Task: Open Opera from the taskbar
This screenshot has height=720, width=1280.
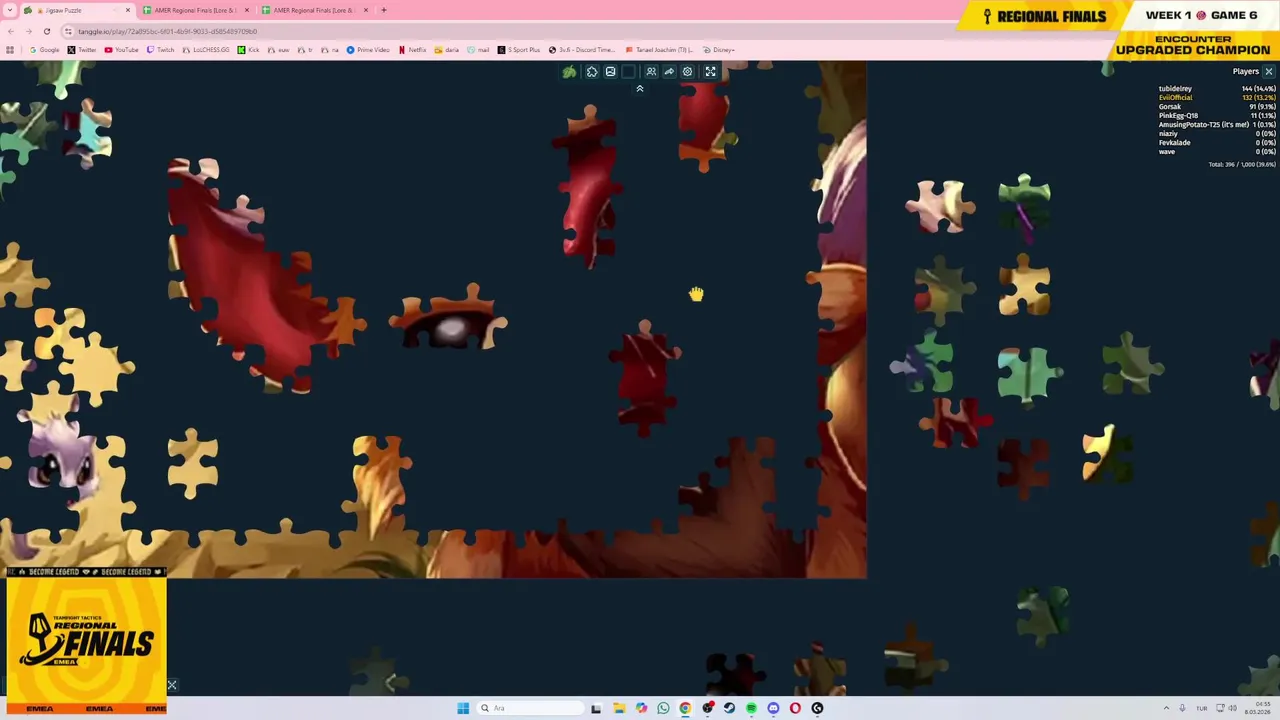Action: [x=795, y=708]
